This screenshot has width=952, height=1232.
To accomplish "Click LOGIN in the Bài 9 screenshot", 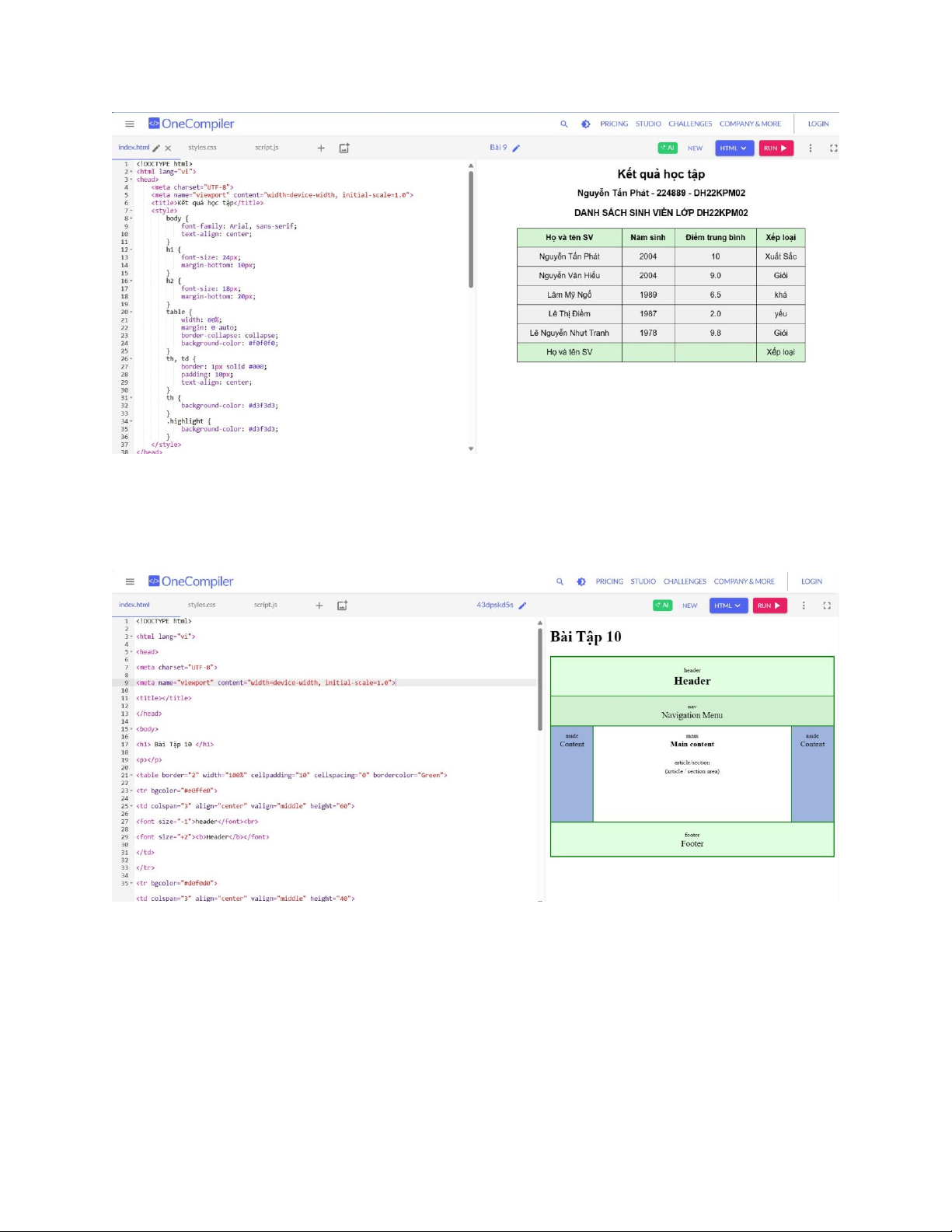I will pos(818,124).
